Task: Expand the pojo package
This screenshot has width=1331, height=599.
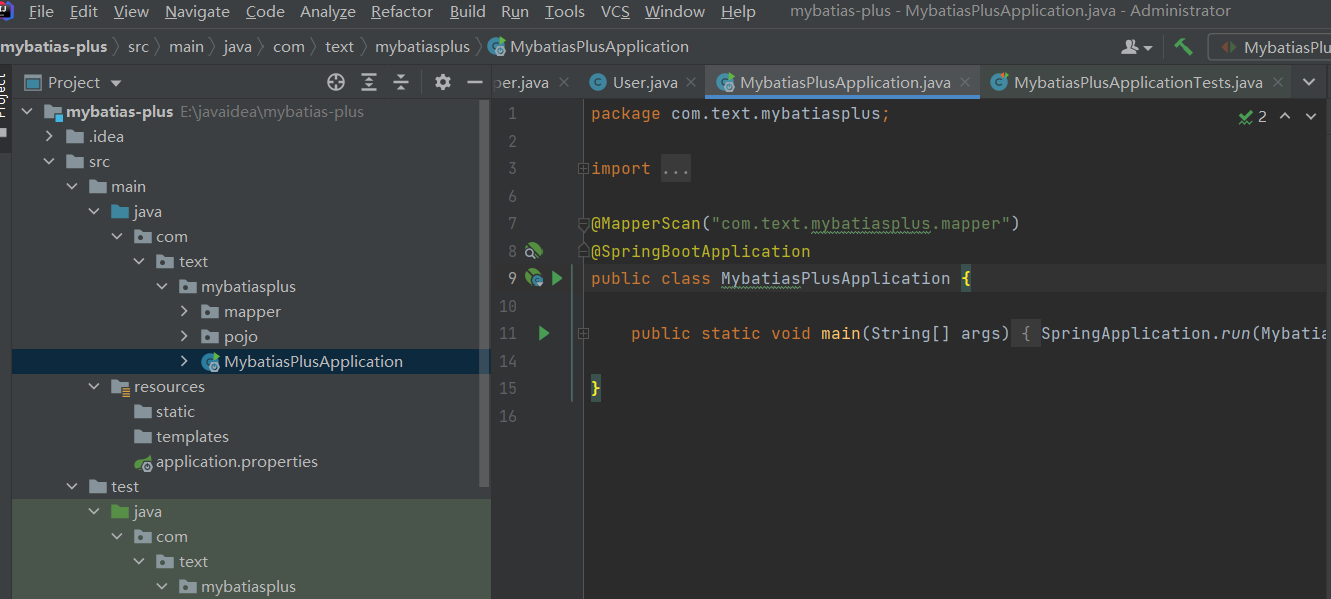Action: point(184,337)
